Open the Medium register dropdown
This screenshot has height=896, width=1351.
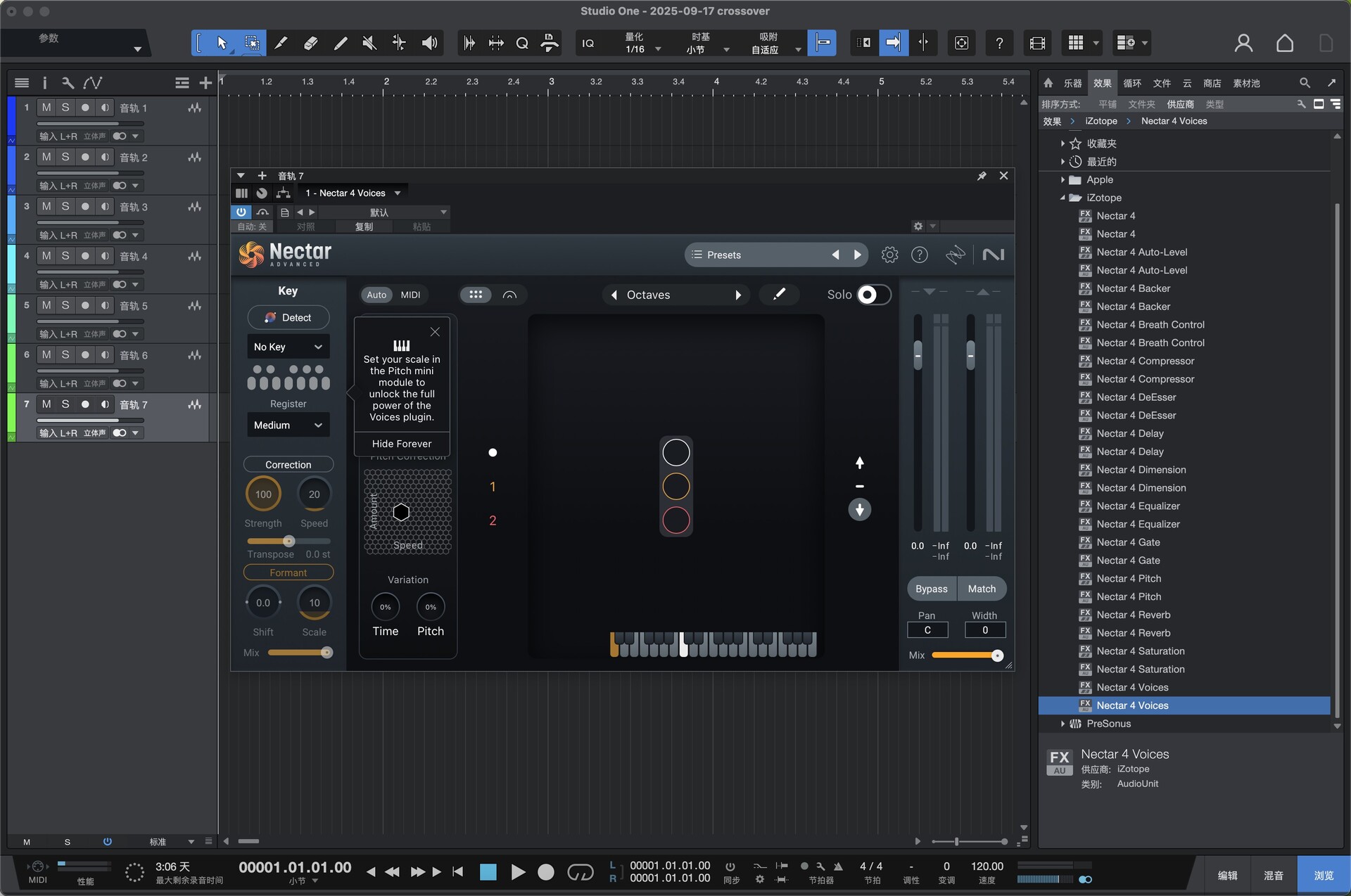tap(288, 425)
